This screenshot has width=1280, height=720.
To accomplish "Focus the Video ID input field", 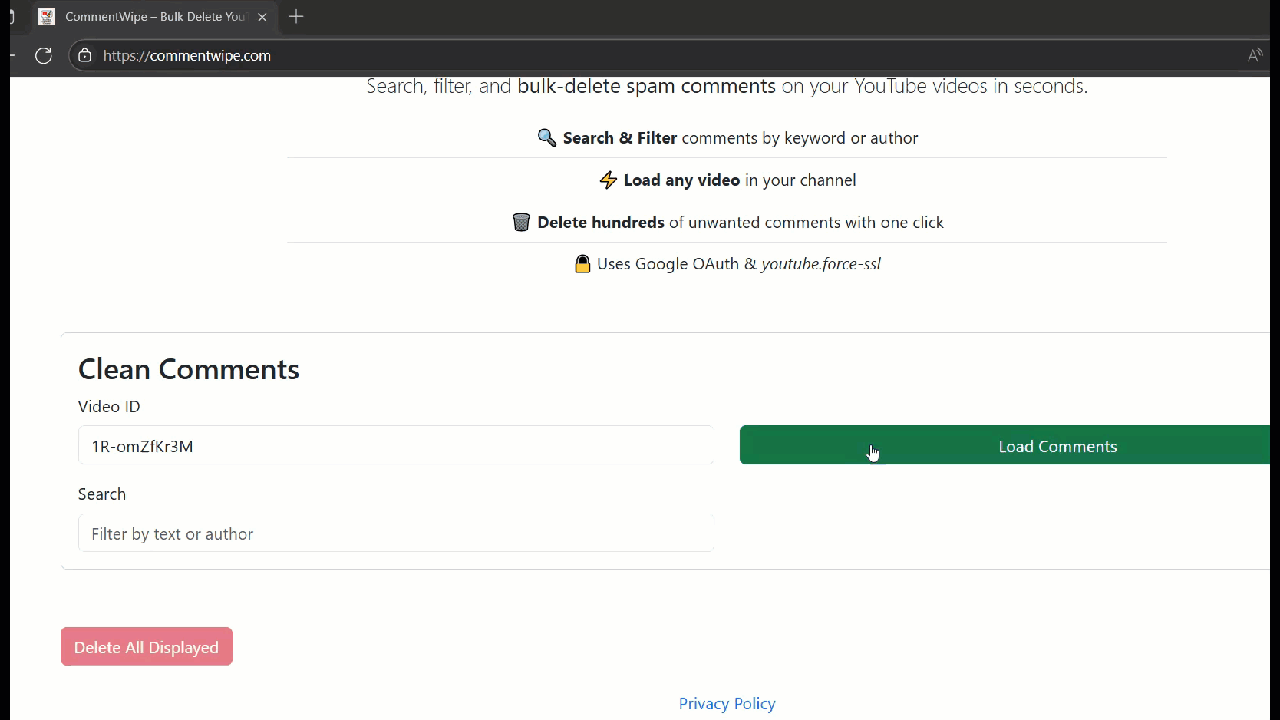I will (x=396, y=446).
